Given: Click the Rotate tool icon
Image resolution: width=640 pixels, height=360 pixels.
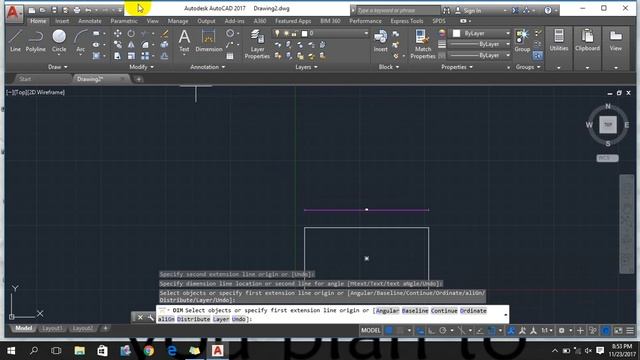Looking at the screenshot, I should (131, 33).
